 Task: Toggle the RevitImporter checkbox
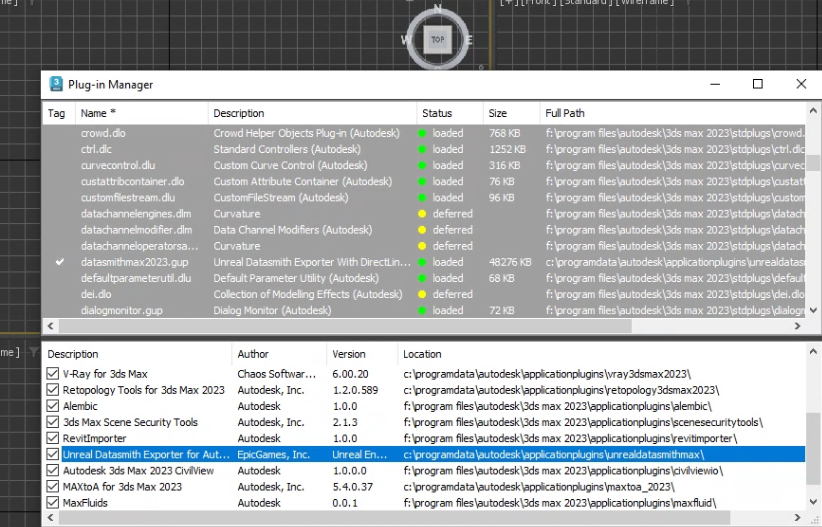(52, 438)
